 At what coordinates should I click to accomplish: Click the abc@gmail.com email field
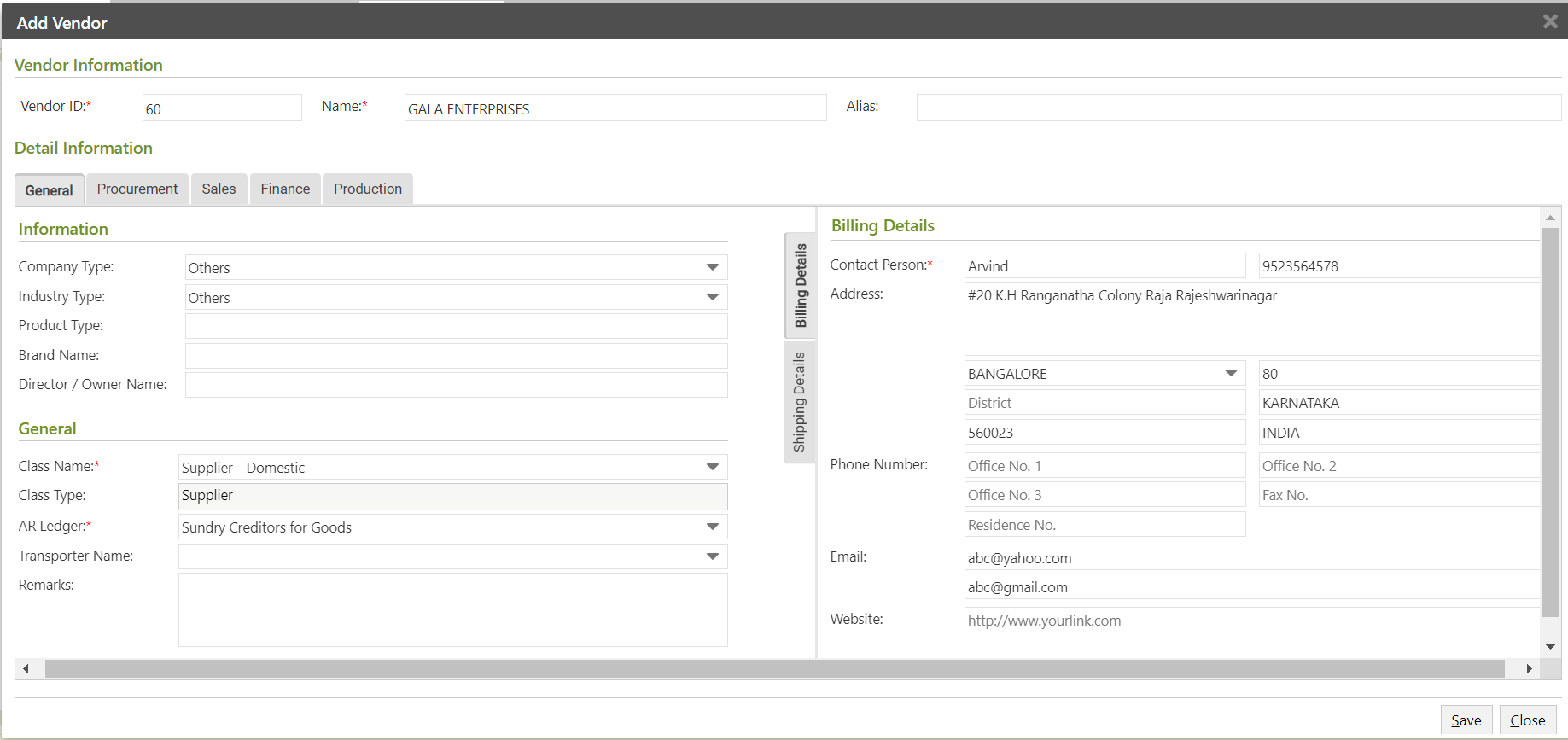[1252, 586]
